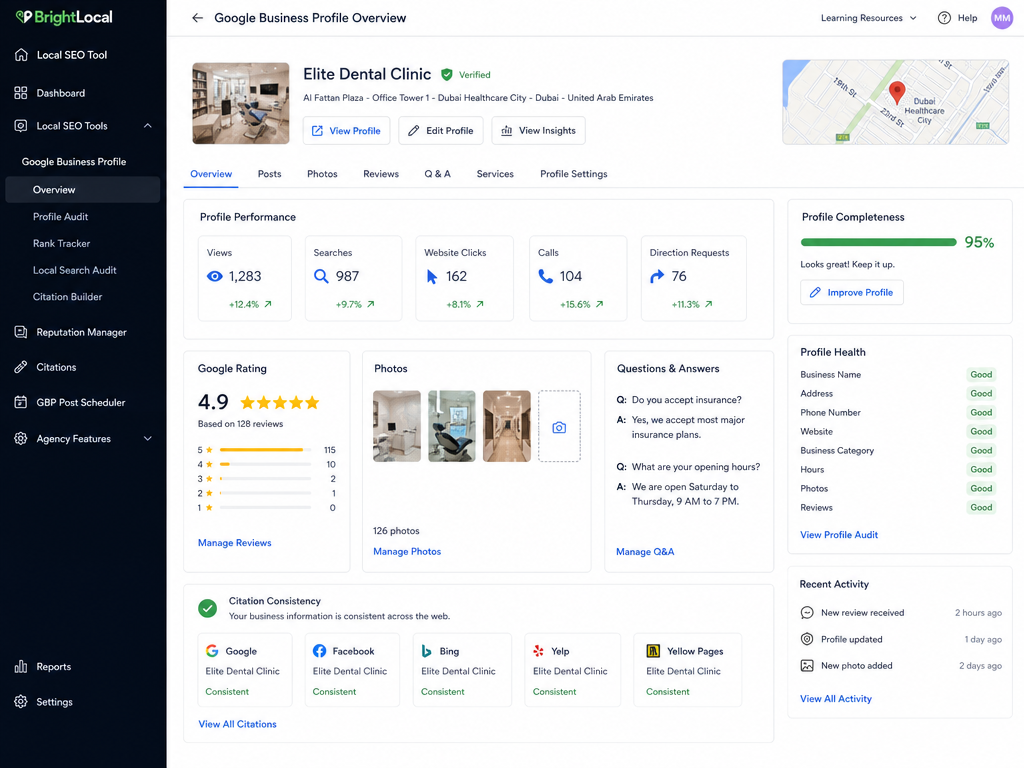Click the 5-star rating distribution bar
The height and width of the screenshot is (768, 1024).
pyautogui.click(x=265, y=450)
